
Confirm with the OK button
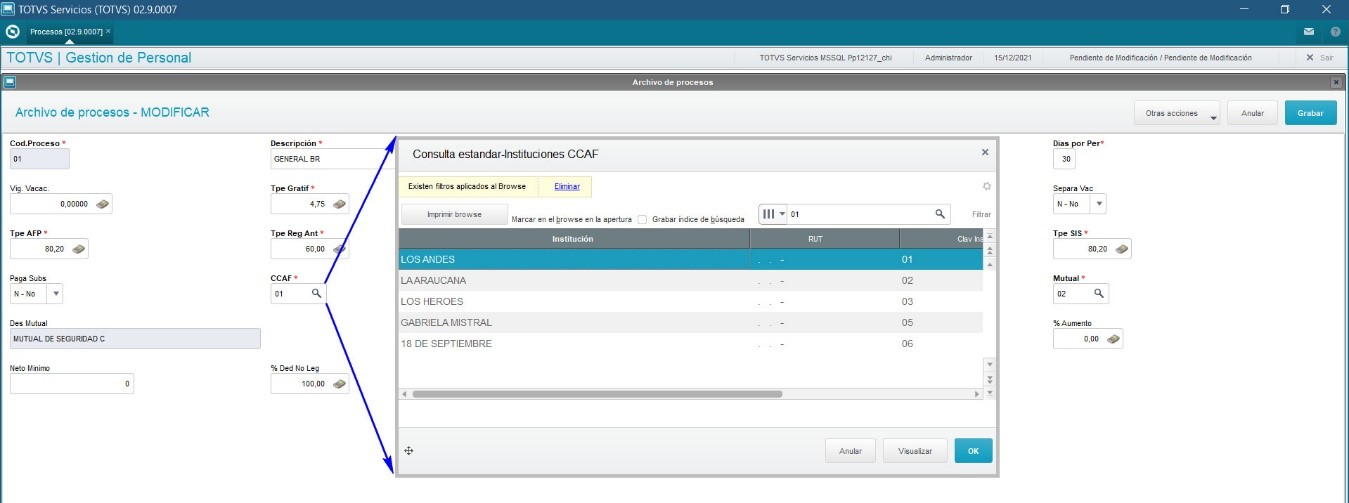[973, 451]
